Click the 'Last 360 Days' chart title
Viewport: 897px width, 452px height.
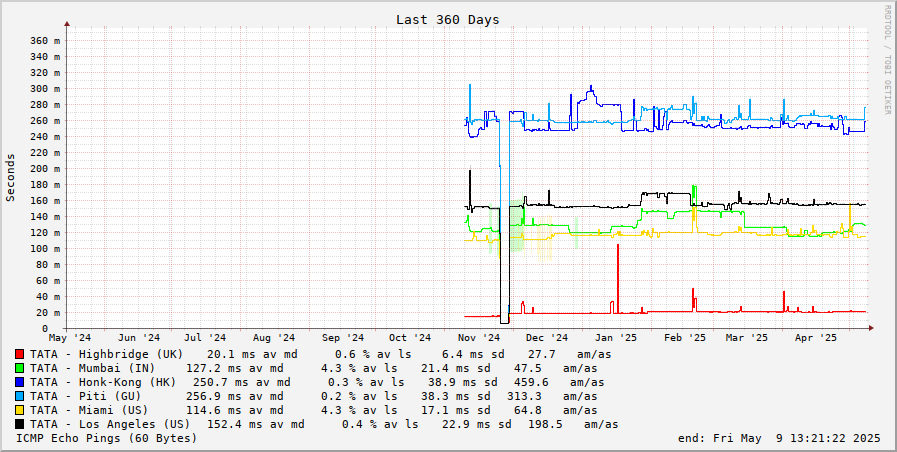pos(448,19)
